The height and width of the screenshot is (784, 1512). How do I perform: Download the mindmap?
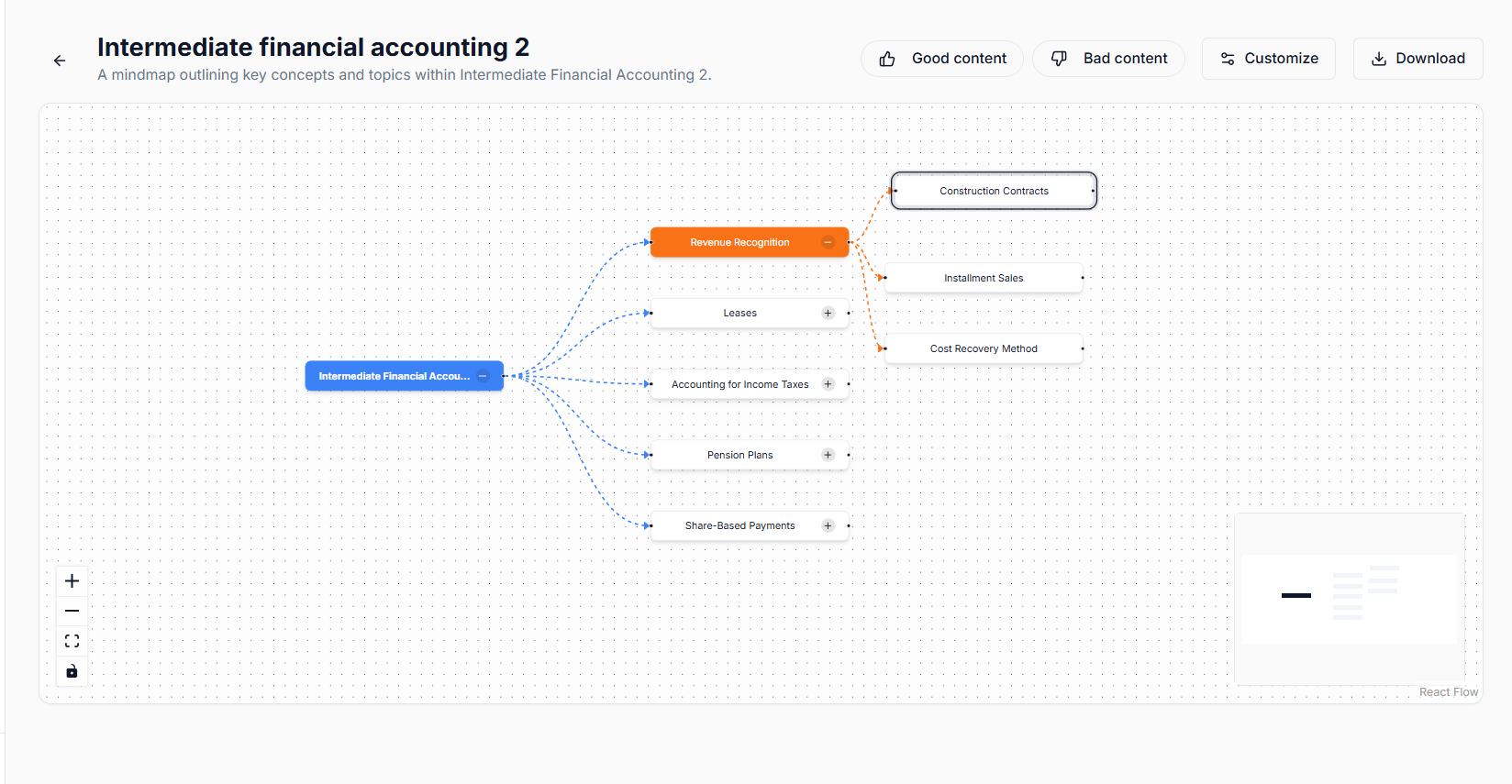pyautogui.click(x=1417, y=59)
